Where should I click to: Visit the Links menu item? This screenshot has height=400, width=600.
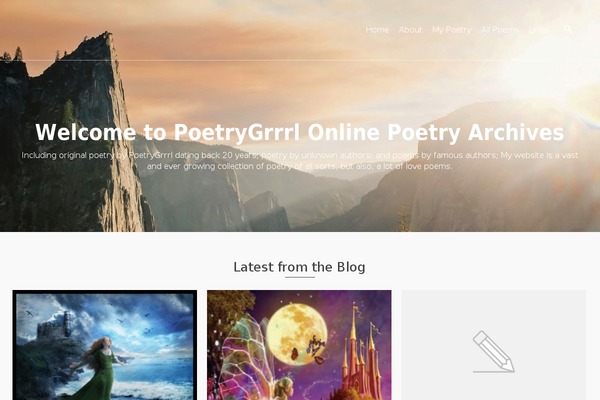pos(538,29)
